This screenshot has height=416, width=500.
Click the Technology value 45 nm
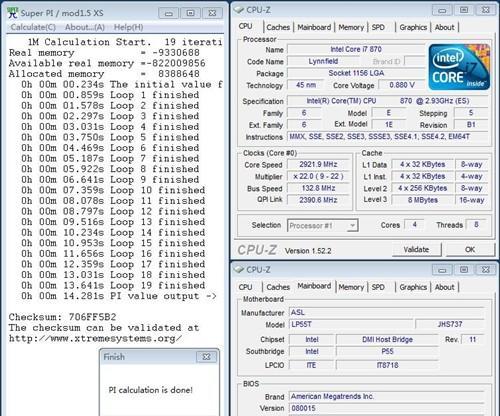pos(306,85)
